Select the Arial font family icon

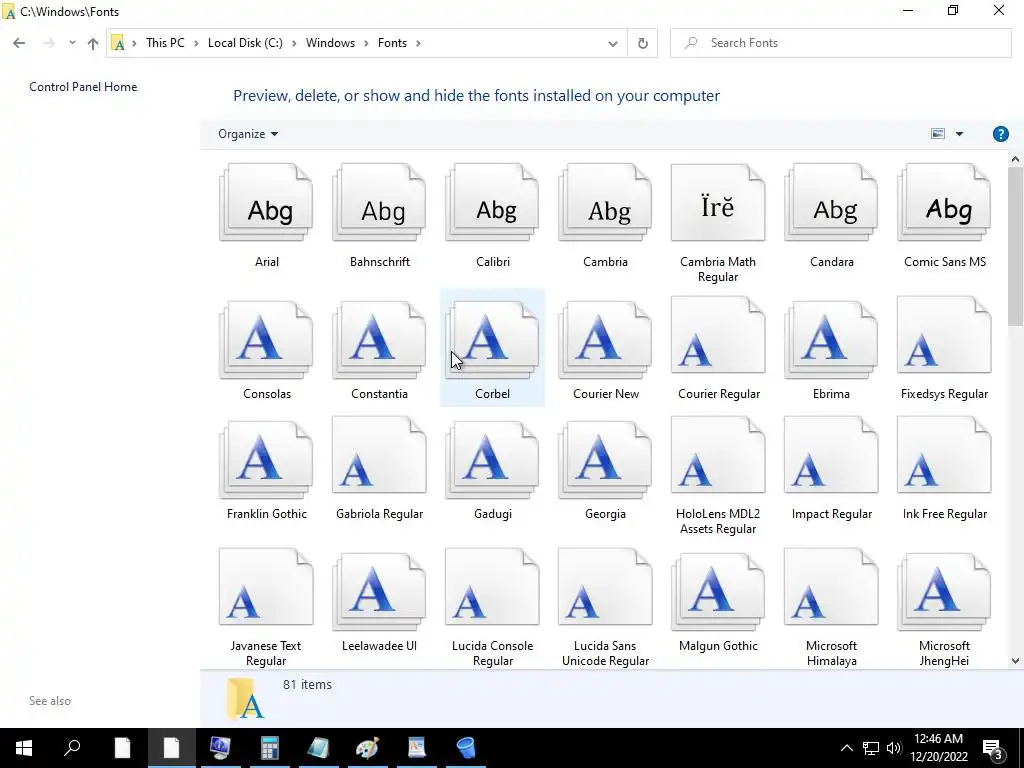(266, 203)
